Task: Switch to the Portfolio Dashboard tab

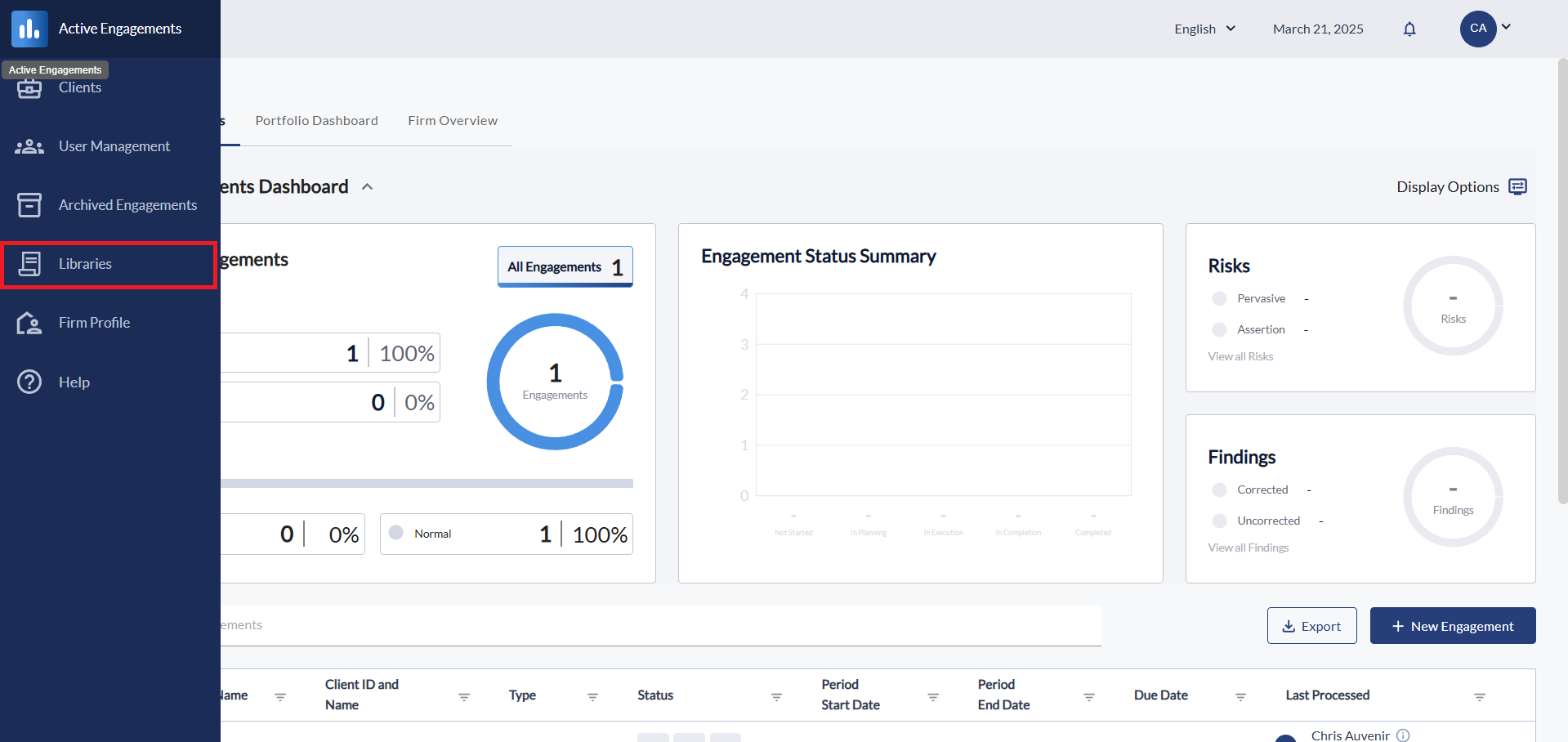Action: tap(316, 121)
